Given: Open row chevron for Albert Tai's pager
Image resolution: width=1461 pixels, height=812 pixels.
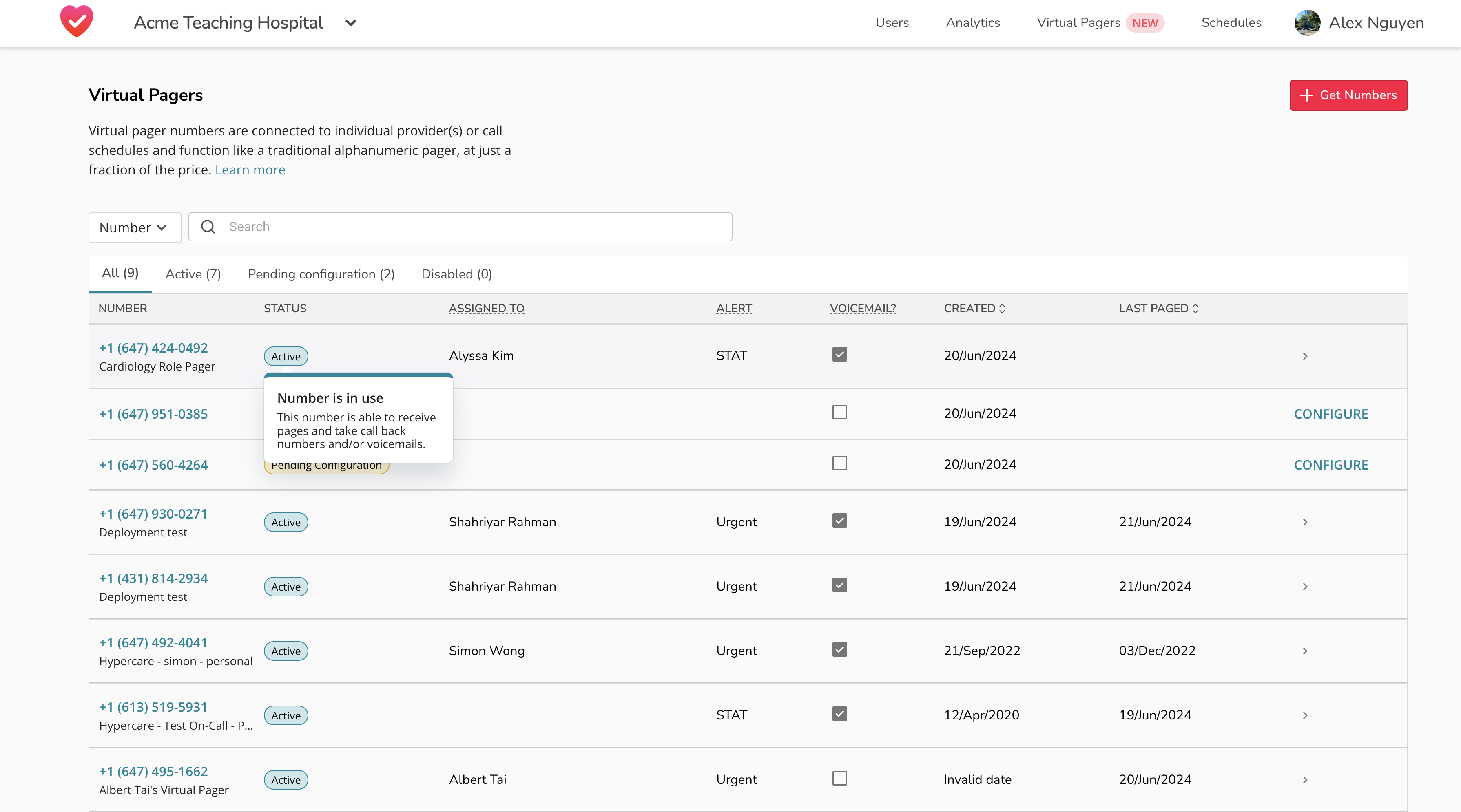Looking at the screenshot, I should tap(1305, 780).
